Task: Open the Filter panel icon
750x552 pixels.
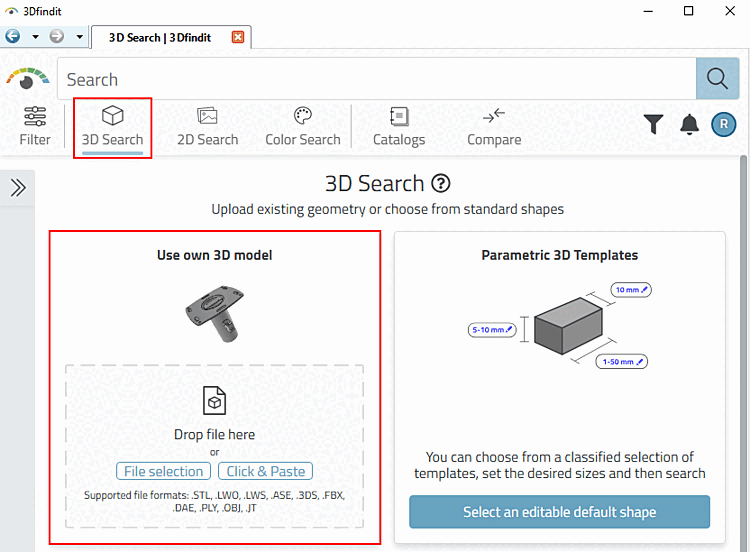Action: click(x=35, y=126)
